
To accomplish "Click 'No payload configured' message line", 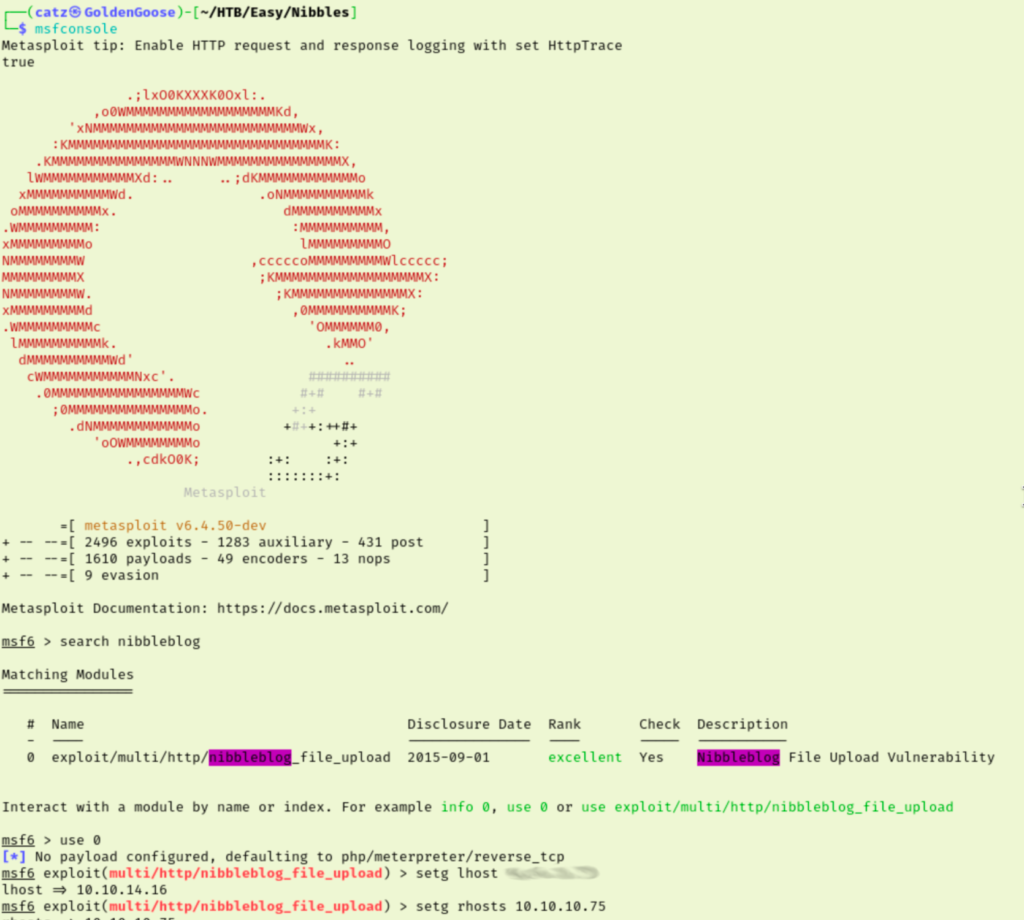I will point(300,857).
